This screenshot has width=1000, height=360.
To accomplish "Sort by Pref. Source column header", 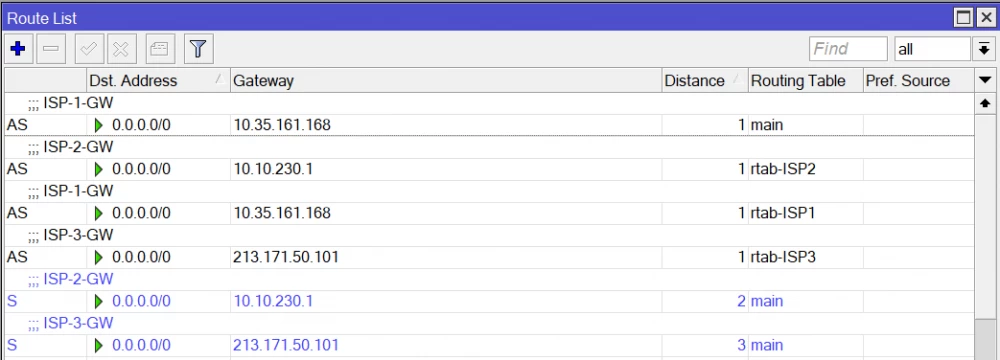I will [918, 80].
